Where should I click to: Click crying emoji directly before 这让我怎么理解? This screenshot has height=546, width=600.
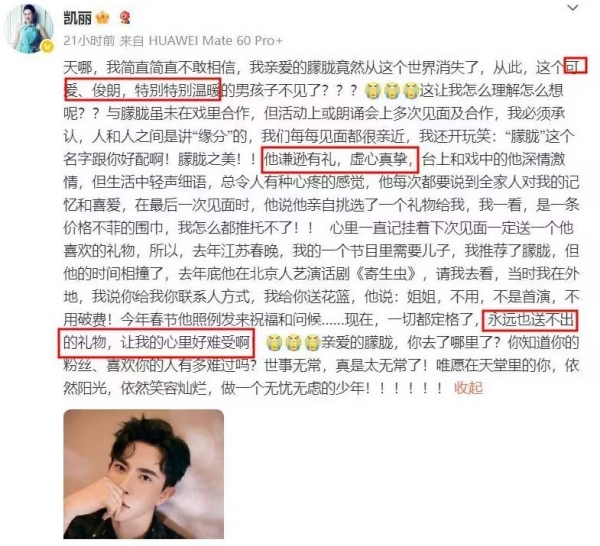(411, 91)
